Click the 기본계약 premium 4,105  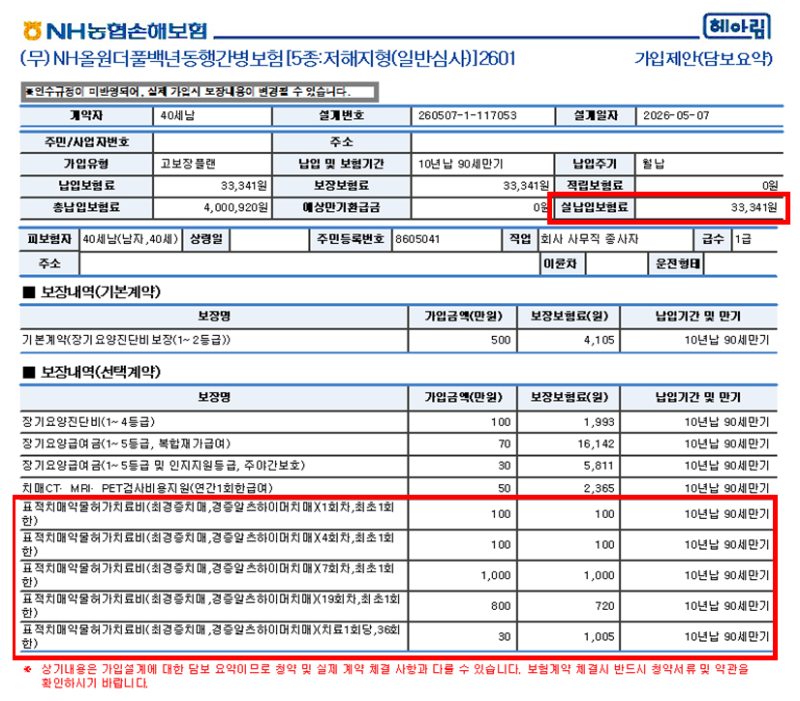pyautogui.click(x=599, y=340)
